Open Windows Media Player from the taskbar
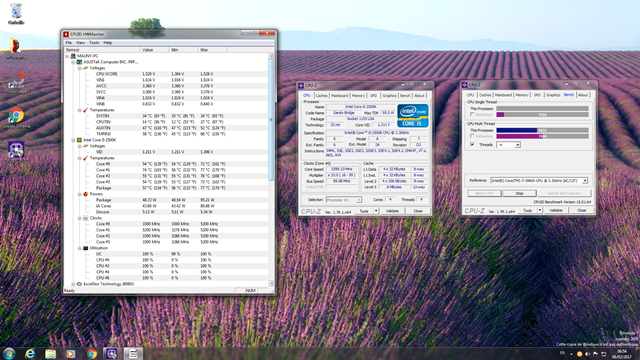640x360 pixels. pos(71,353)
